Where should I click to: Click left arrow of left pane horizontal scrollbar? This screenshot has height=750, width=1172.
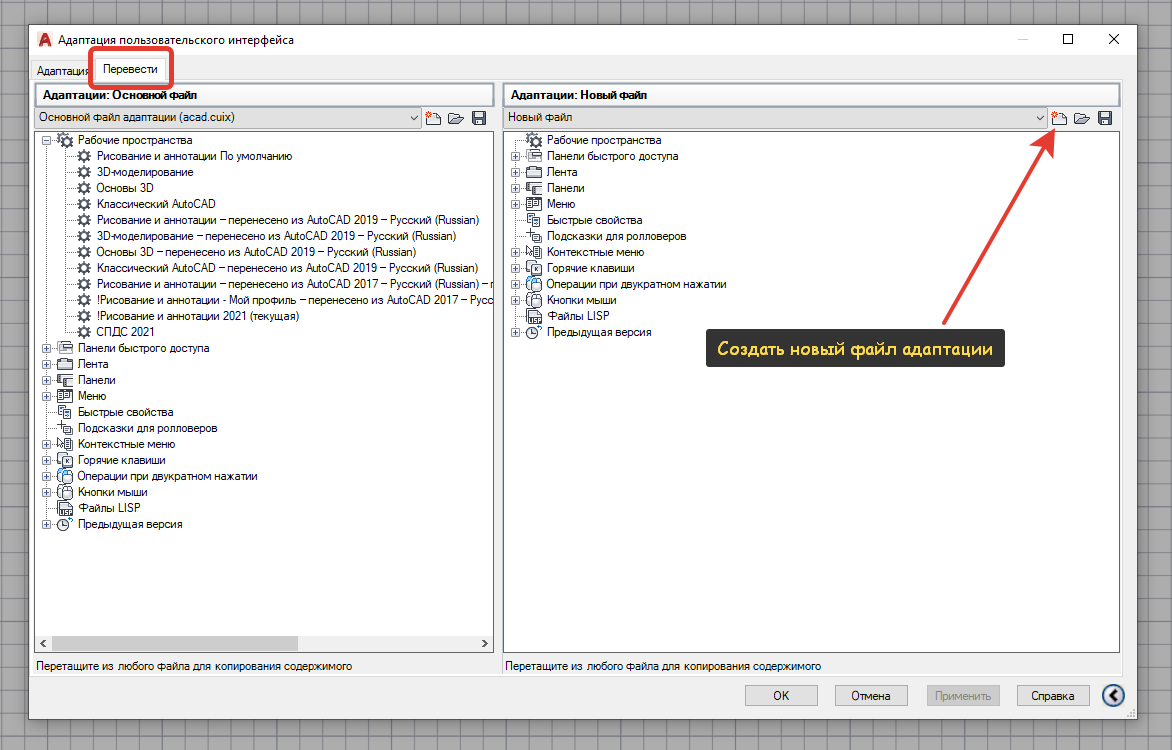[x=43, y=643]
